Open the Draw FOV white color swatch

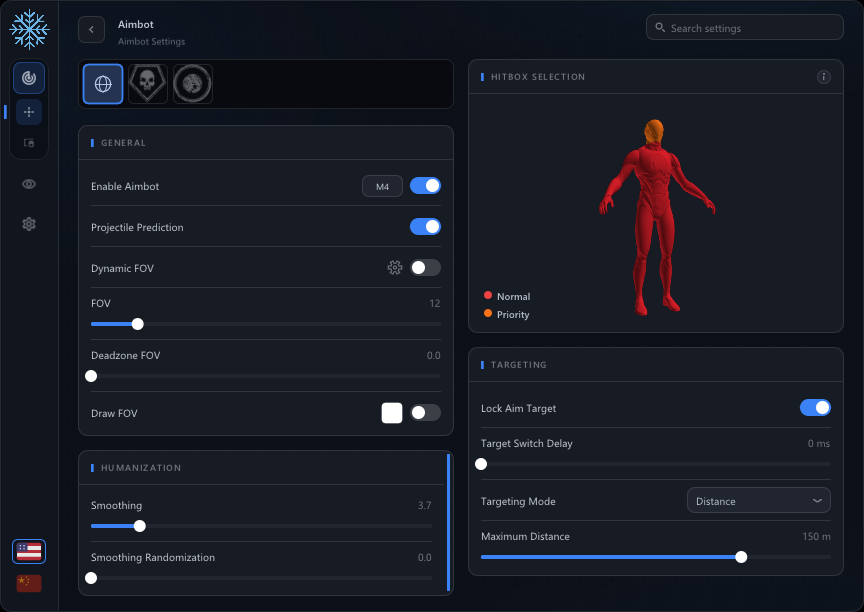pyautogui.click(x=392, y=413)
